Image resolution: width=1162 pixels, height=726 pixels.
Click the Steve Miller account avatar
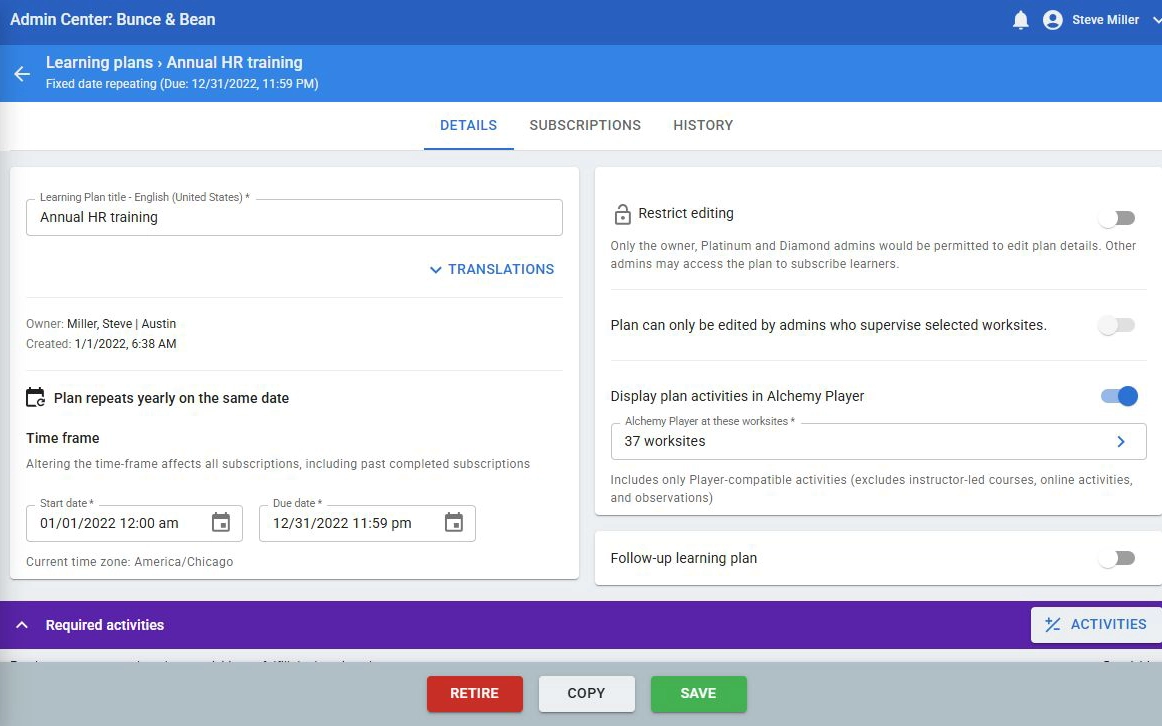coord(1052,19)
